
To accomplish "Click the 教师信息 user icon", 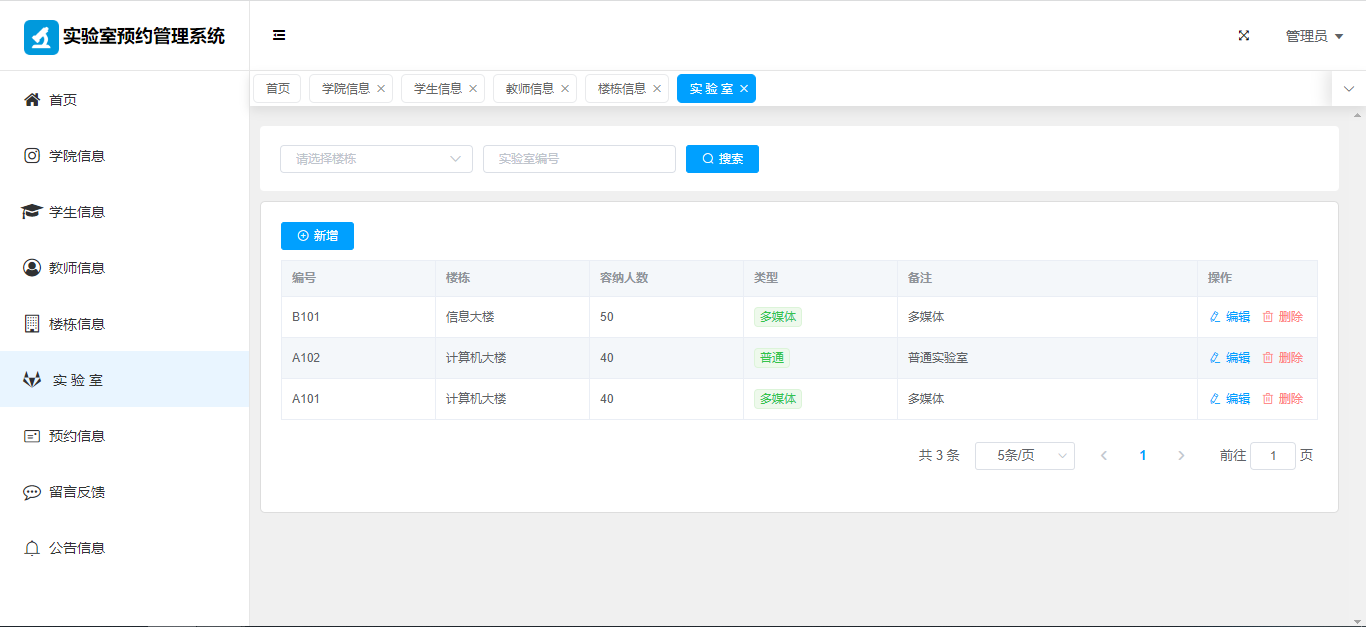I will click(x=32, y=268).
